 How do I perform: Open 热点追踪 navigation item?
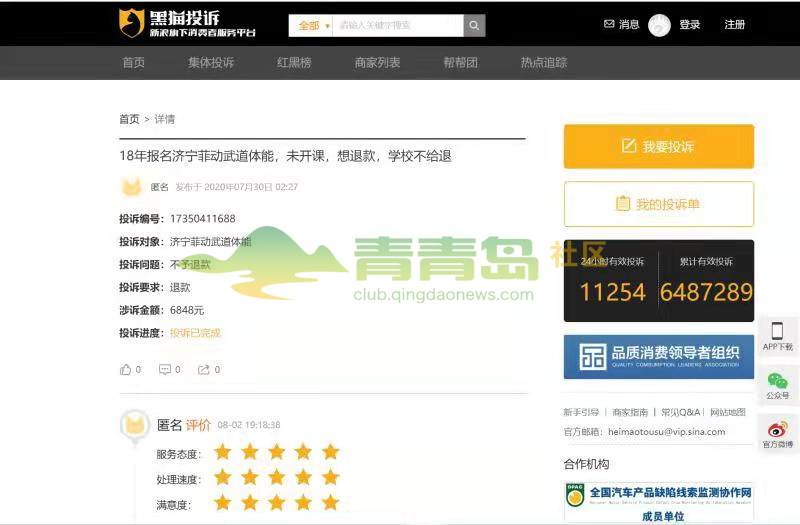coord(544,62)
